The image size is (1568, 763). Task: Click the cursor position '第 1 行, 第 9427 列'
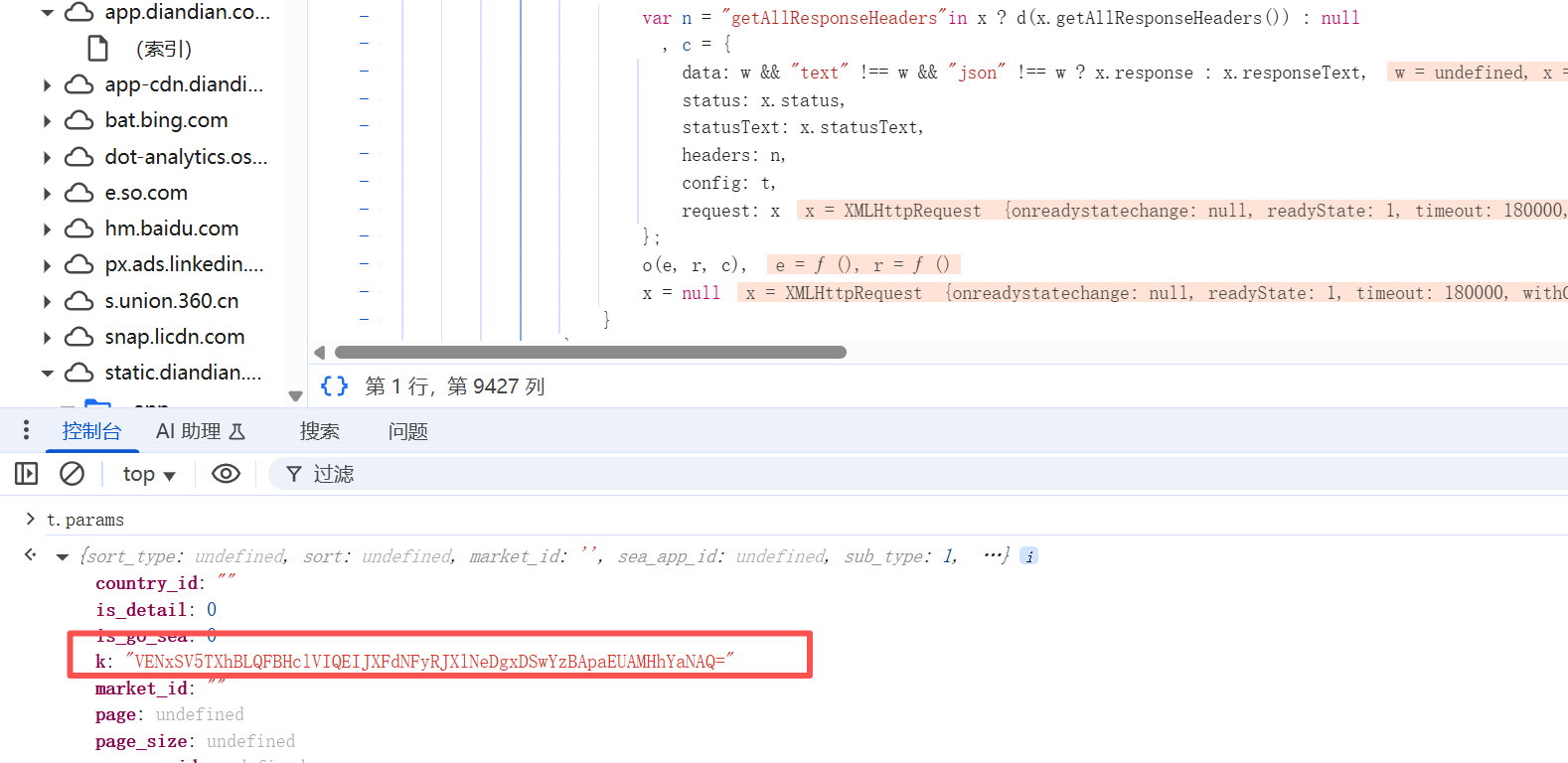pos(455,385)
